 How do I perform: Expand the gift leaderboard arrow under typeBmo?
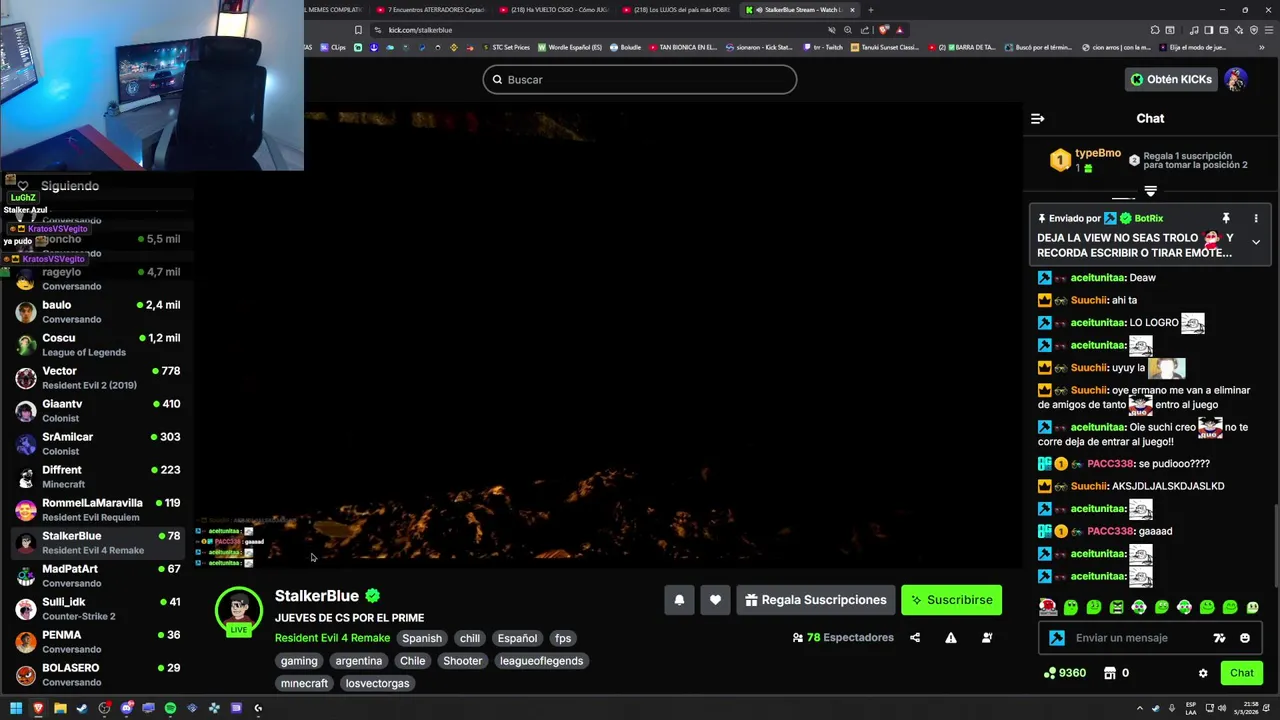[1150, 191]
